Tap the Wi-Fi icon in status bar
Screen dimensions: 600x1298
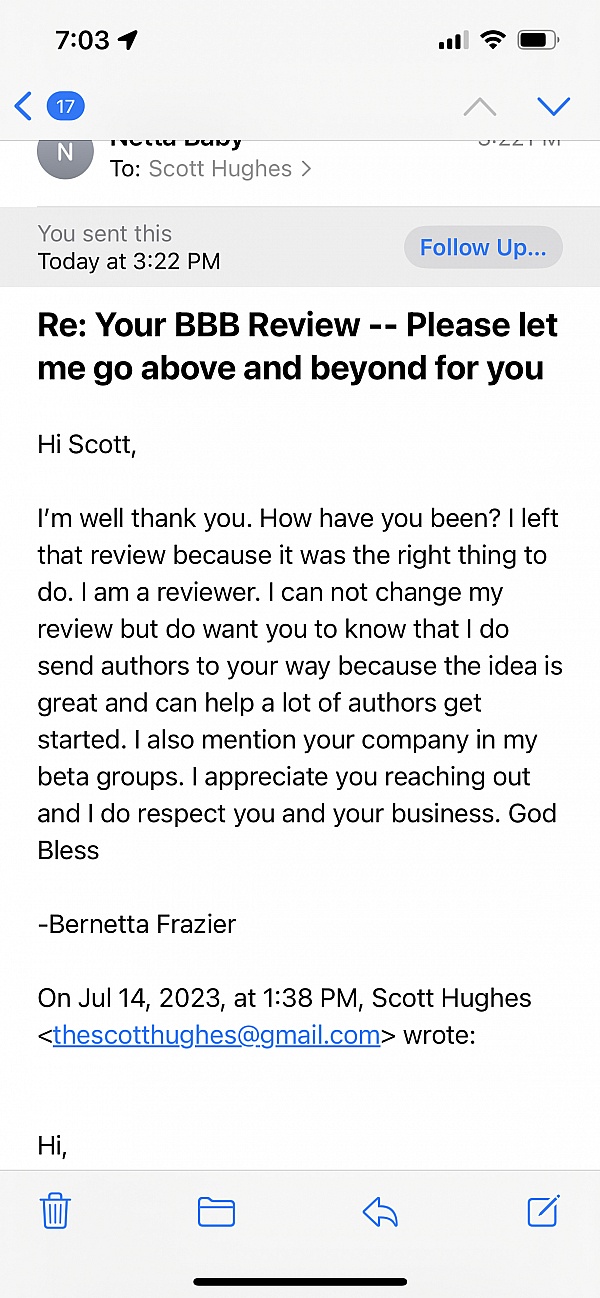(492, 40)
